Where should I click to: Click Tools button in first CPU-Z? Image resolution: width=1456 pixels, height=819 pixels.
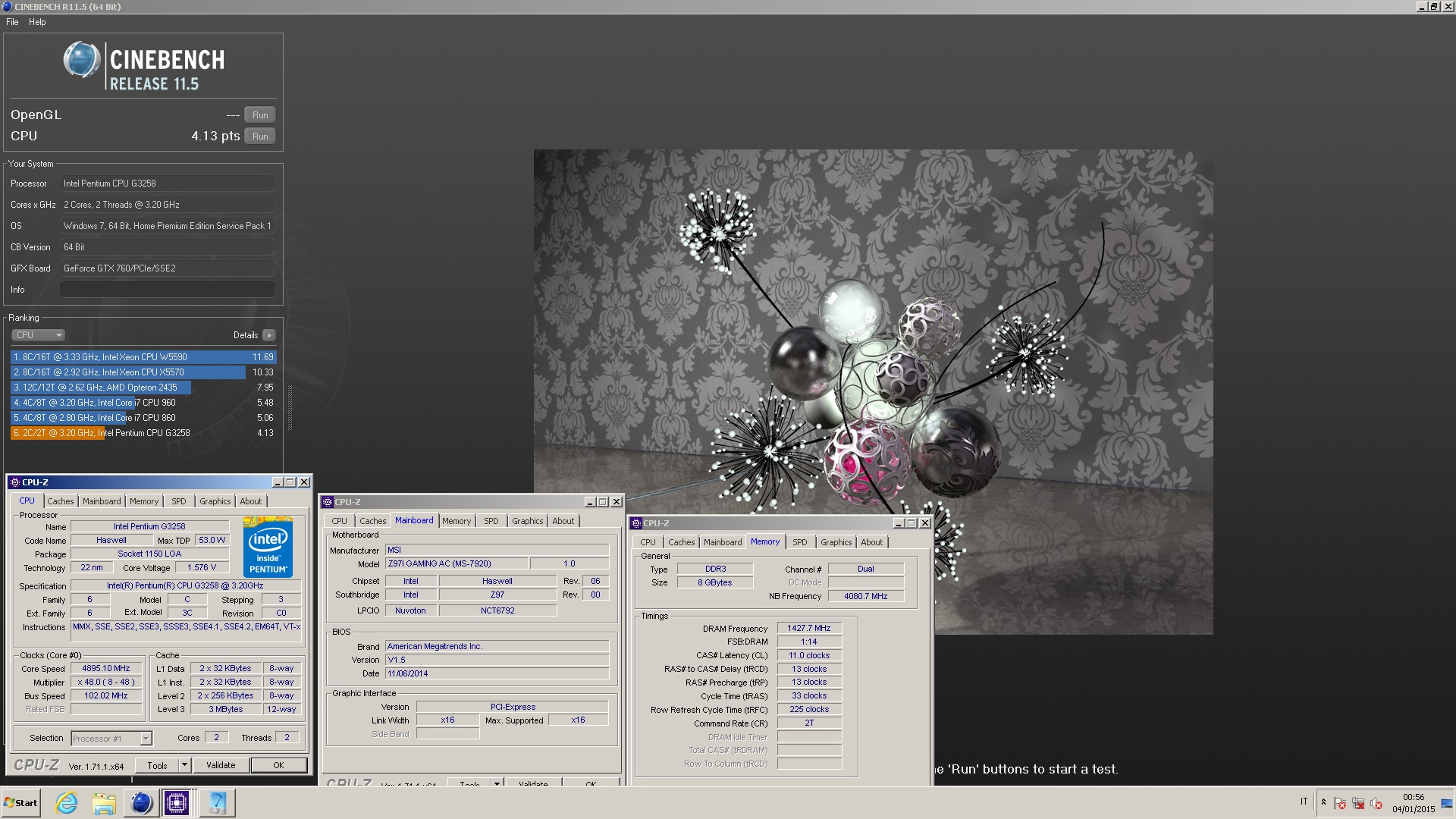(158, 766)
